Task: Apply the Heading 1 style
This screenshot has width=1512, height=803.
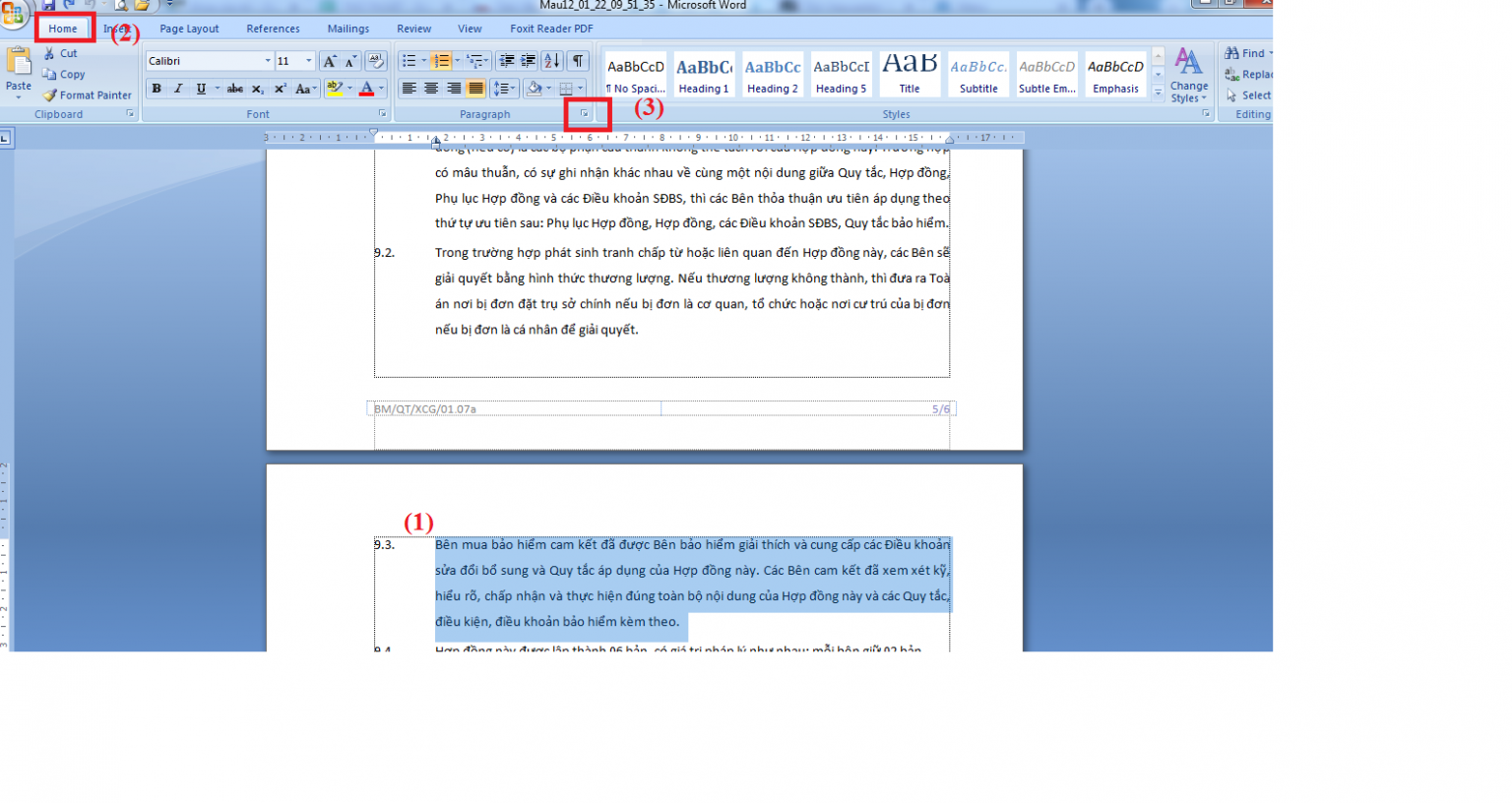Action: [x=704, y=76]
